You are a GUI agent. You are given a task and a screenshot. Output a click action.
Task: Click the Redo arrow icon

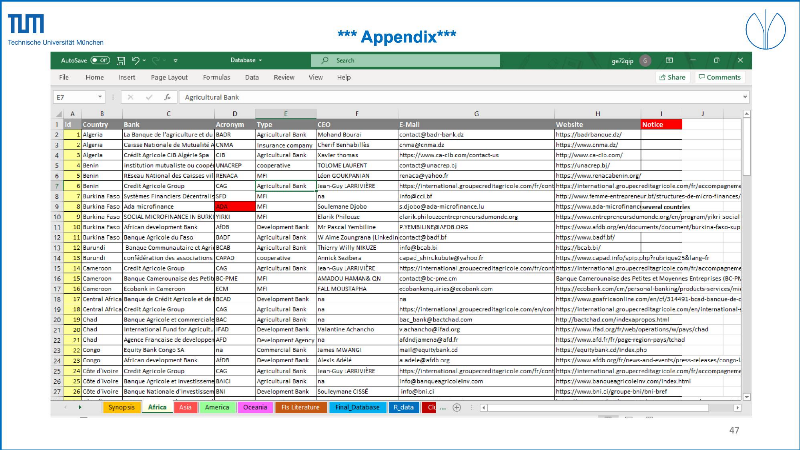click(x=156, y=61)
